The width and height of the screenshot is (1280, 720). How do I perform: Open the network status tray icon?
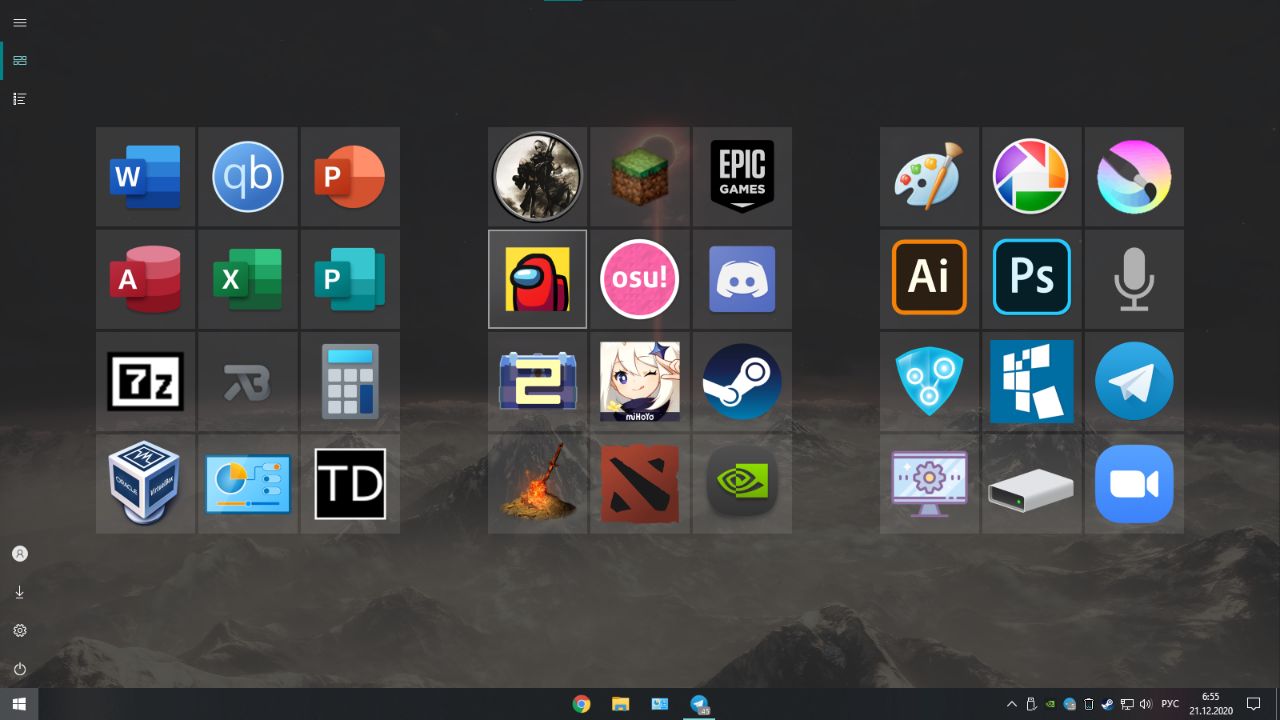[x=1126, y=704]
